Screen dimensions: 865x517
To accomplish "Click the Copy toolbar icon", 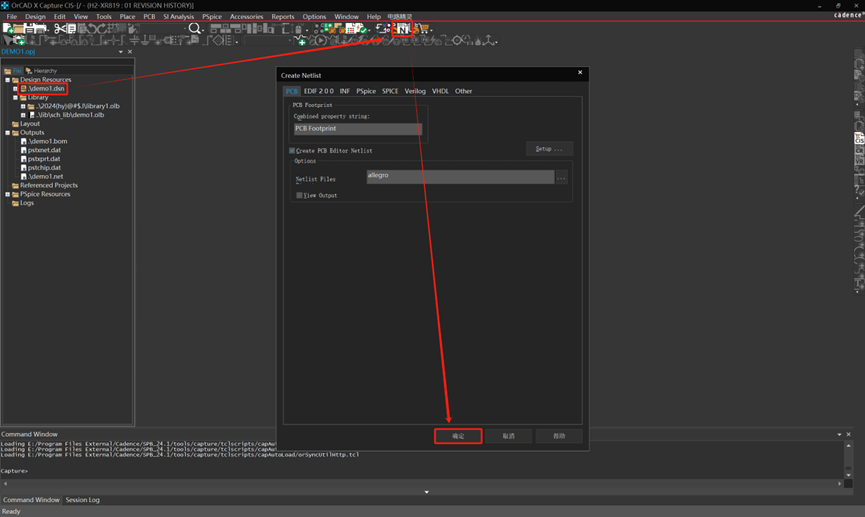I will tap(71, 28).
